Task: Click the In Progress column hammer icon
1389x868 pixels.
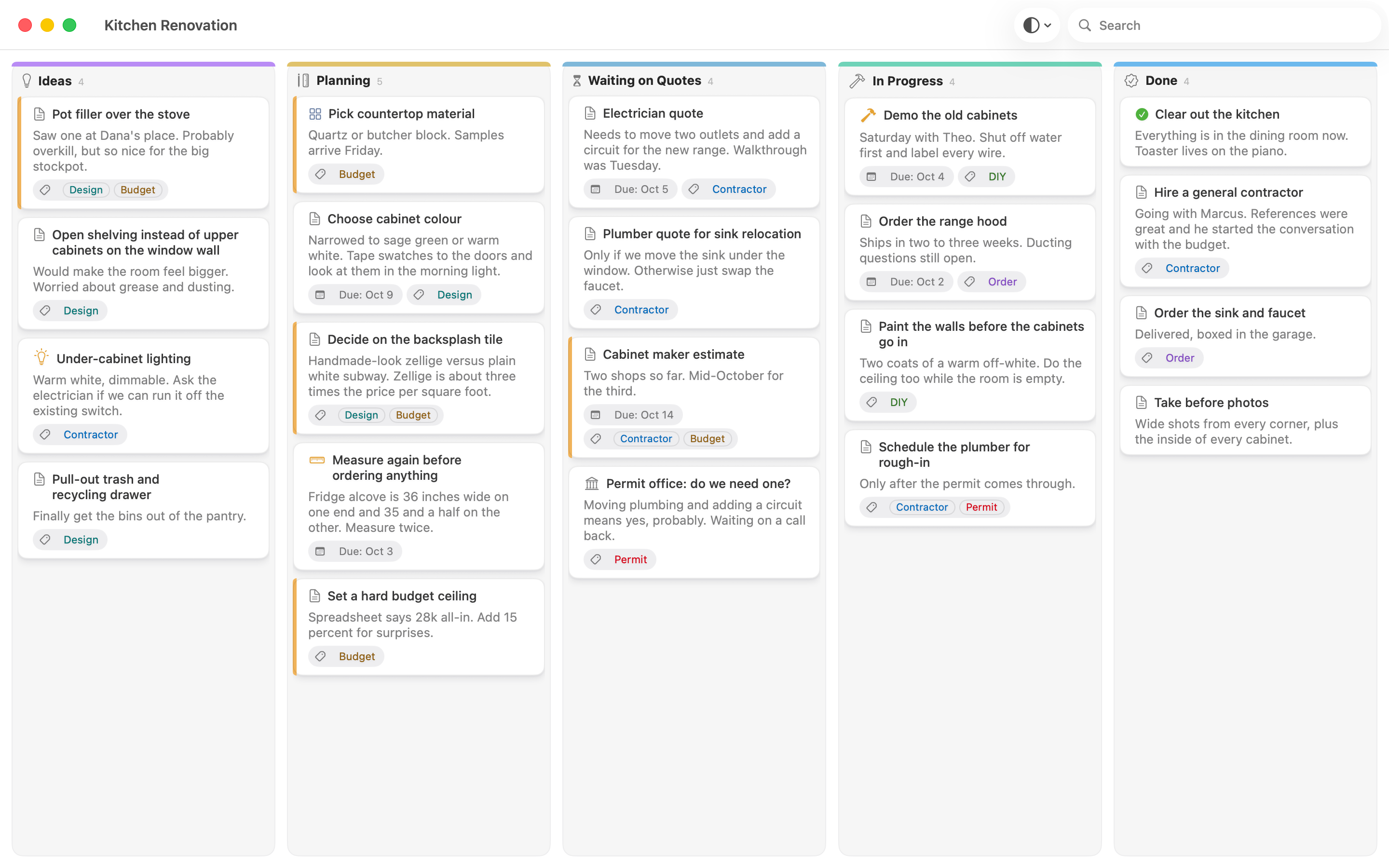Action: click(857, 81)
